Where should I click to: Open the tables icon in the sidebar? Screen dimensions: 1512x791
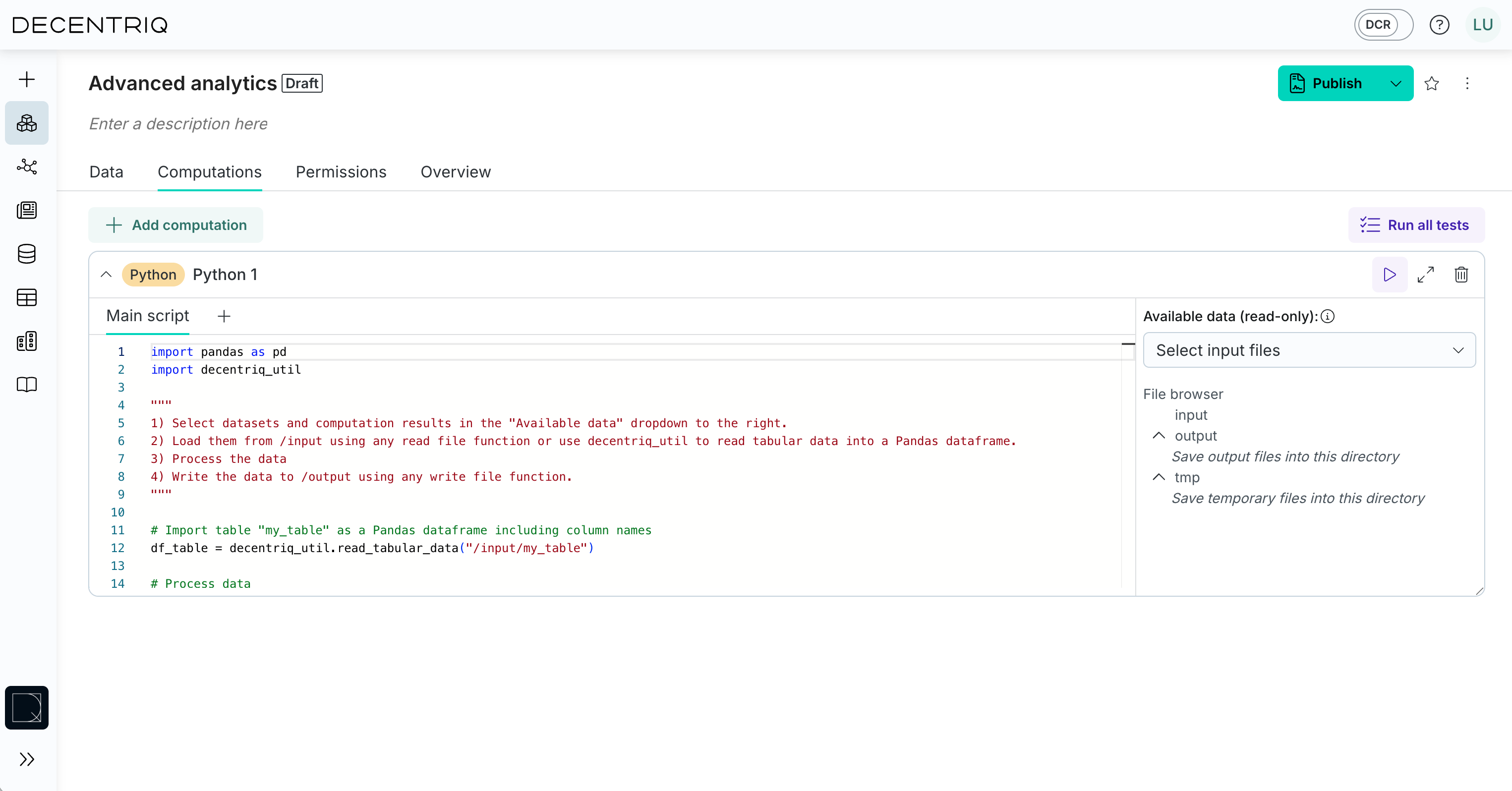click(27, 297)
